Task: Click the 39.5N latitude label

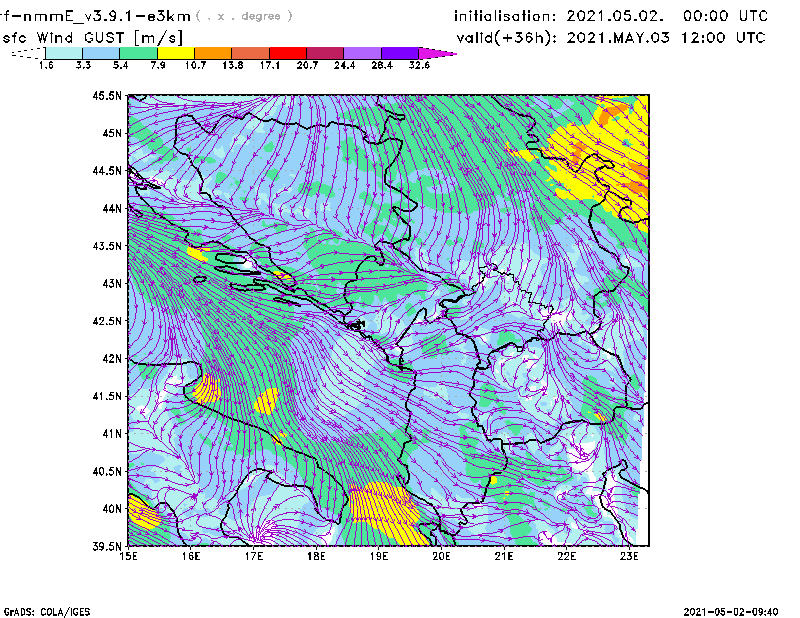Action: click(107, 547)
